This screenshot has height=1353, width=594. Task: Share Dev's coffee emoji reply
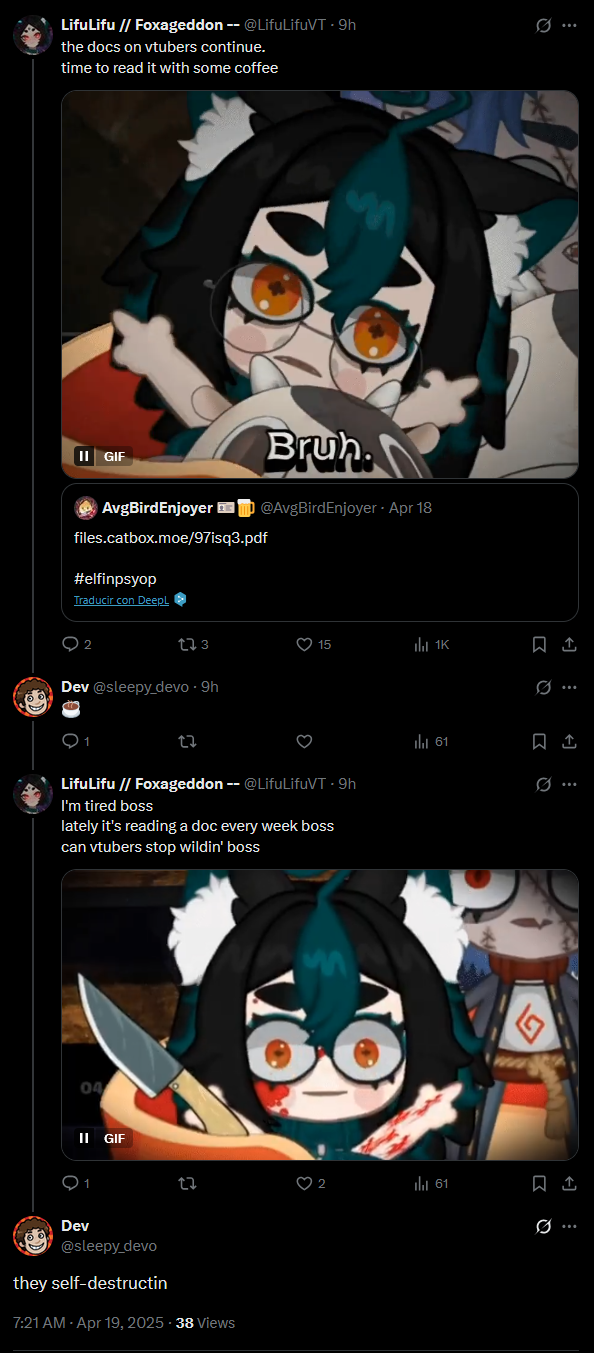569,741
